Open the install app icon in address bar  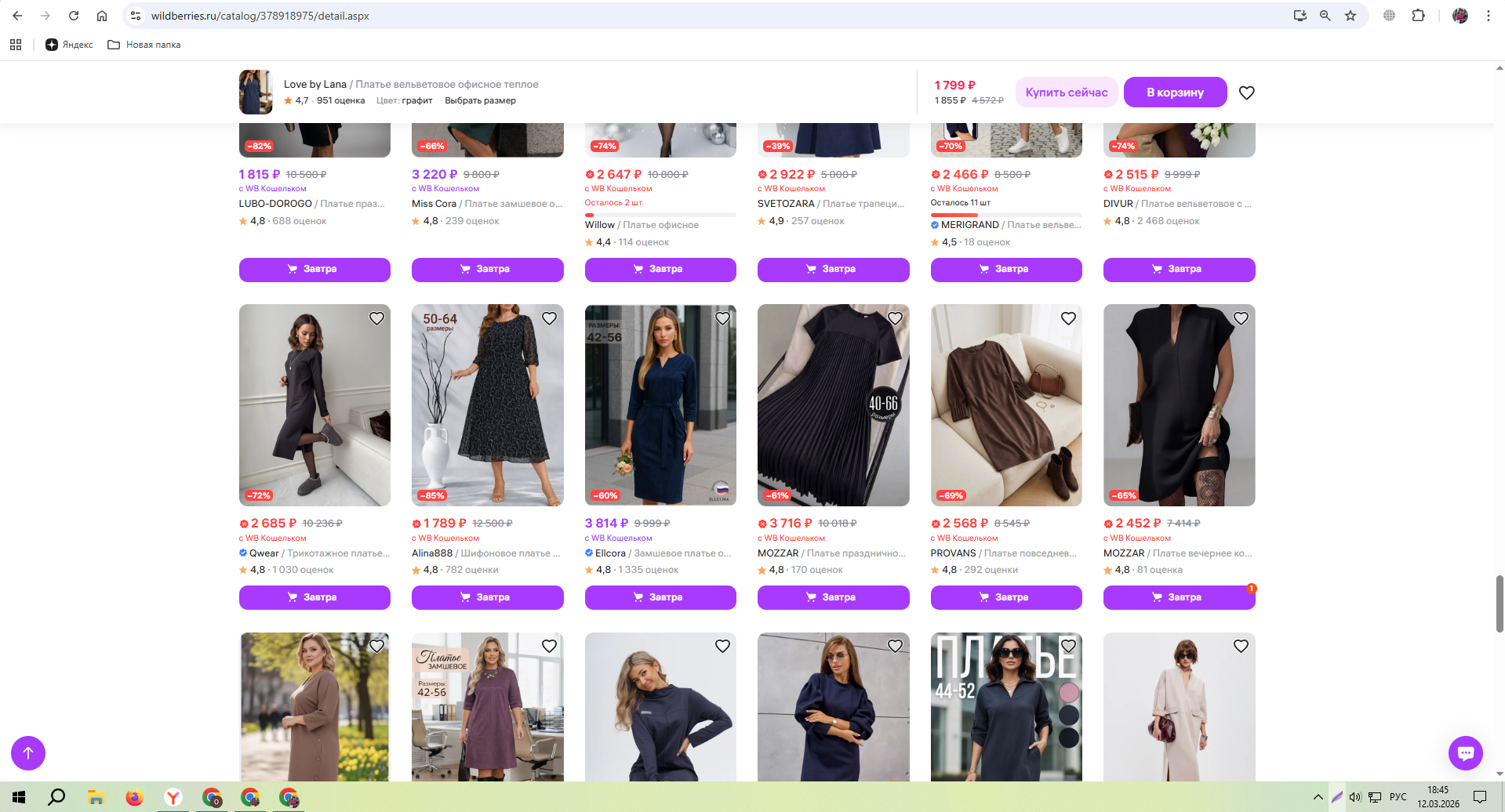click(1300, 16)
